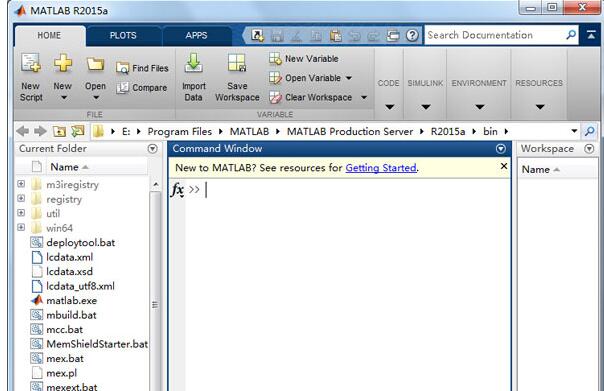Open the Open Variable dropdown arrow

[x=349, y=78]
